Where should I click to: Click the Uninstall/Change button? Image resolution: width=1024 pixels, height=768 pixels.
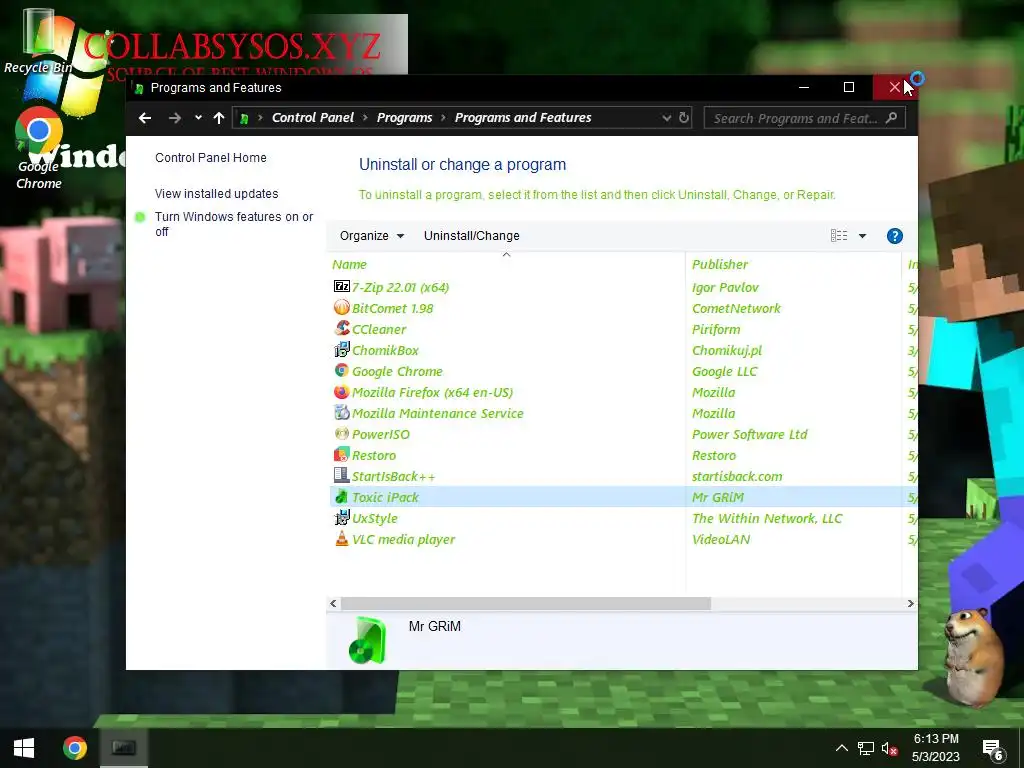(x=472, y=236)
